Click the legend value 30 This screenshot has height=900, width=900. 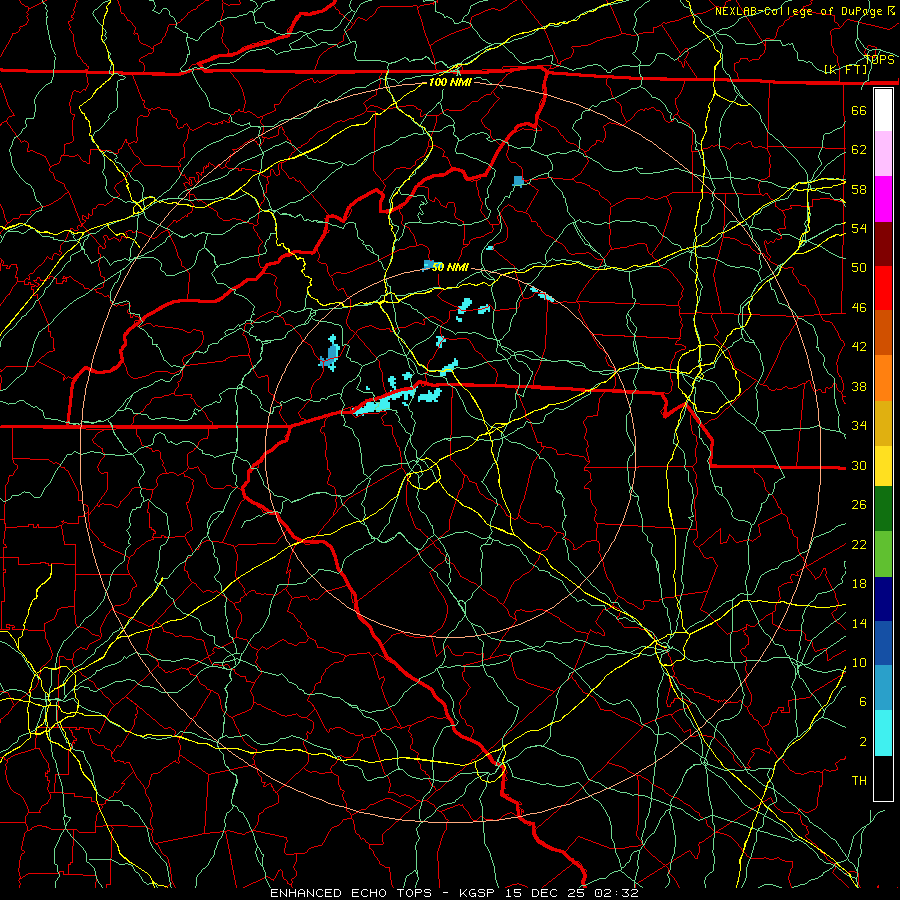click(859, 465)
